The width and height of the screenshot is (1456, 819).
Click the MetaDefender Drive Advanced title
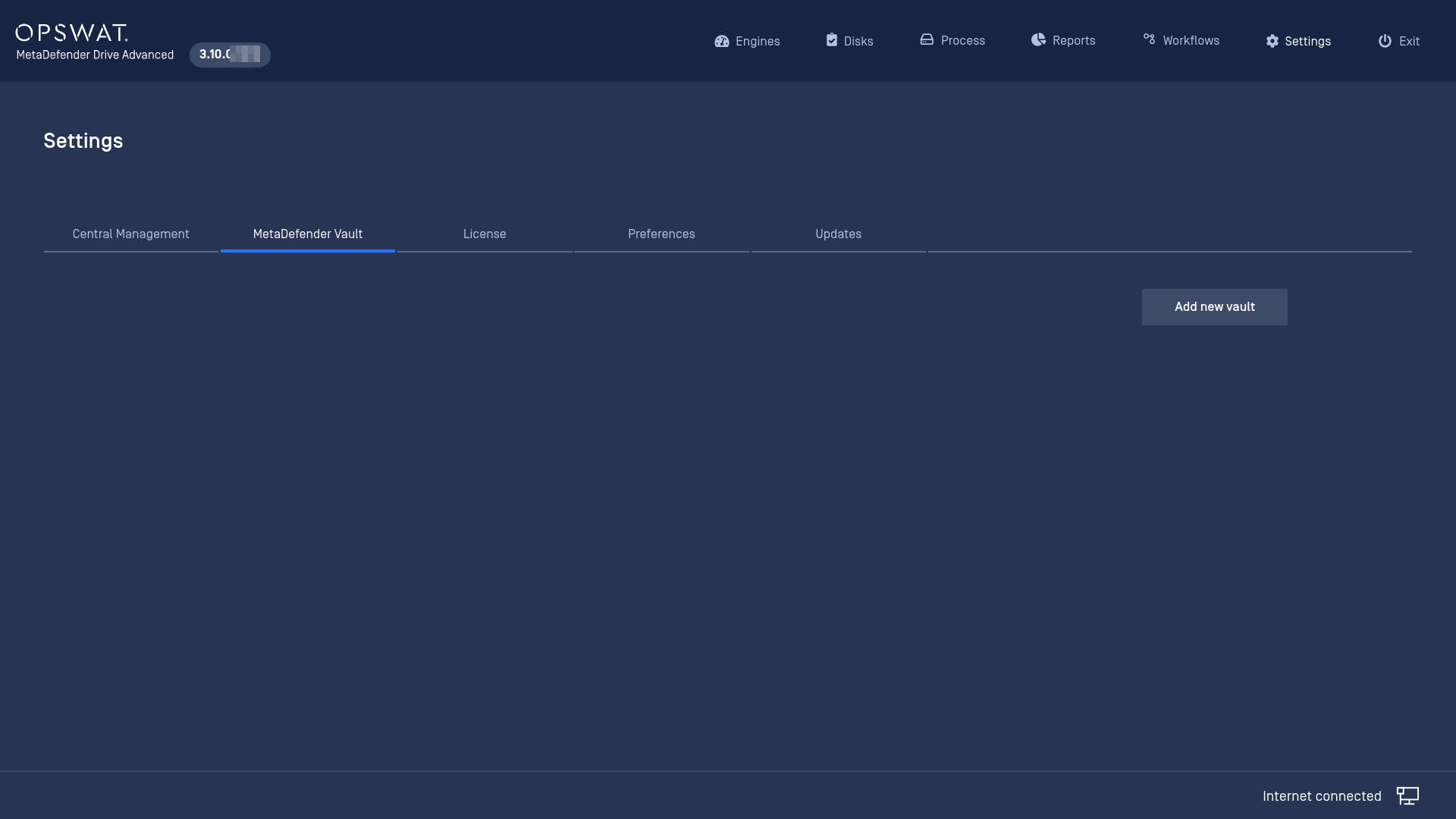coord(95,55)
